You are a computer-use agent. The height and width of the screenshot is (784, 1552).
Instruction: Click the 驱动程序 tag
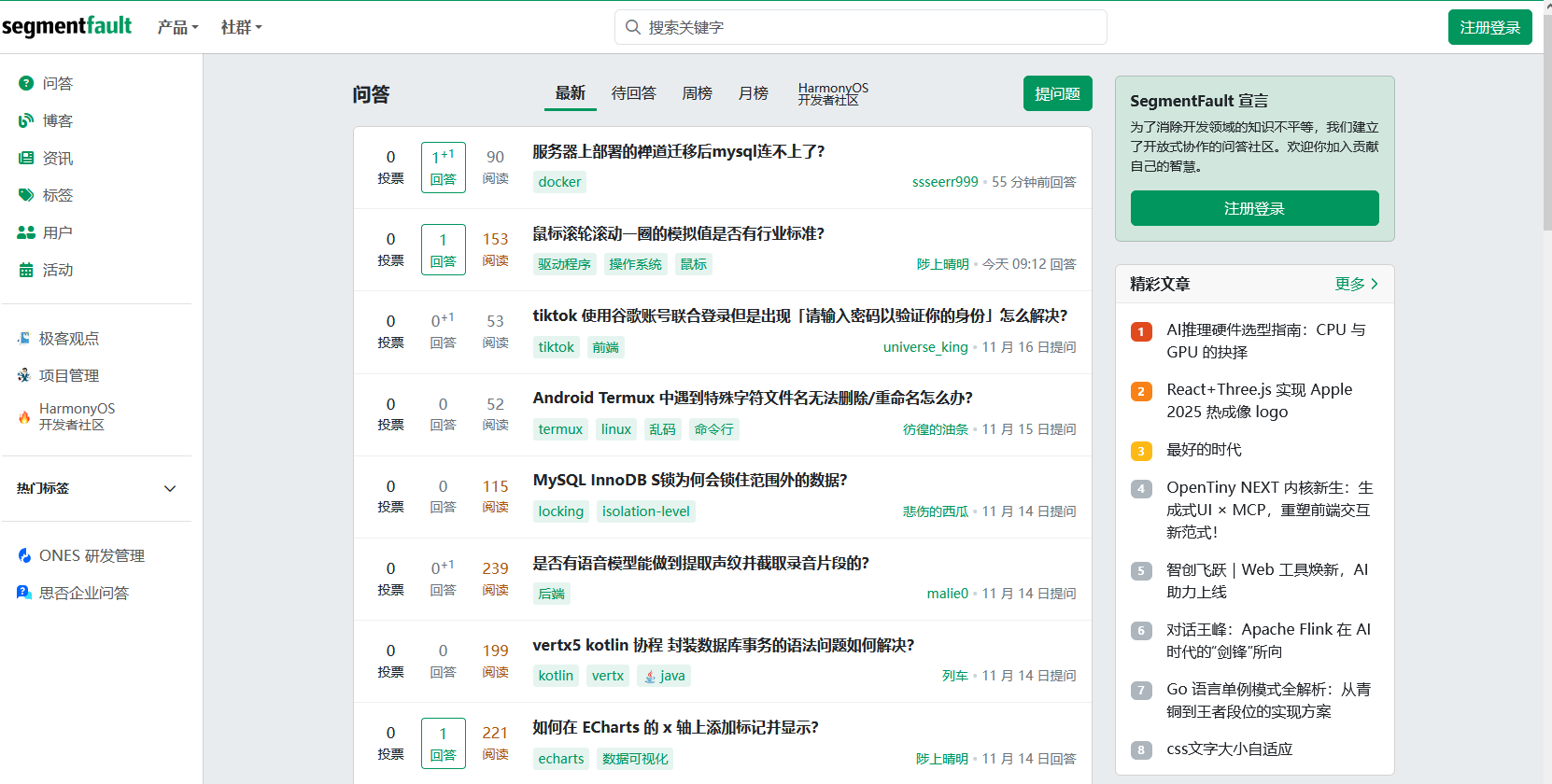[564, 264]
